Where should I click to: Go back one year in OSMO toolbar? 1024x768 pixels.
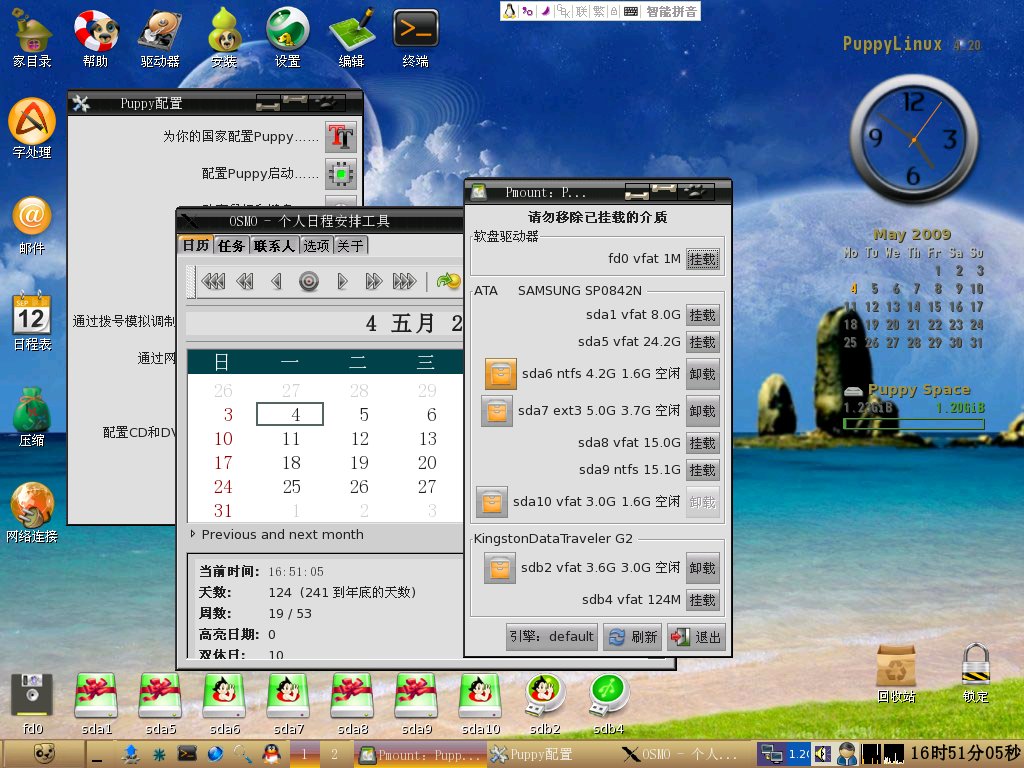point(213,281)
